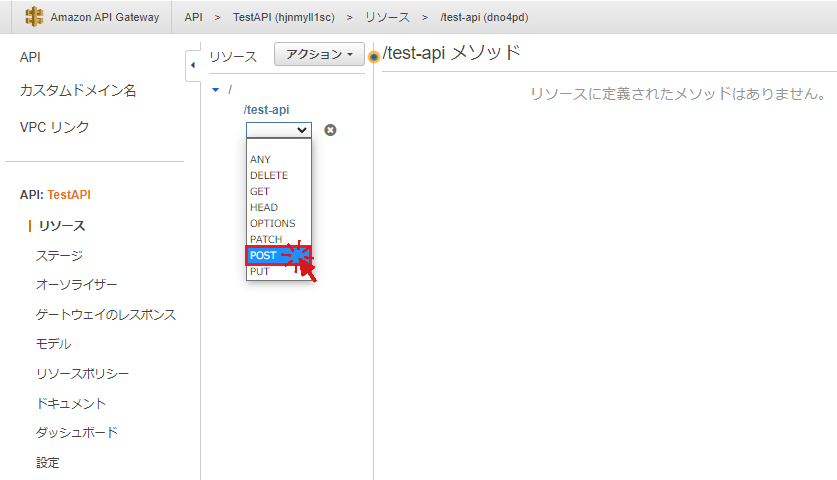837x480 pixels.
Task: Open ステージ section
Action: [59, 256]
